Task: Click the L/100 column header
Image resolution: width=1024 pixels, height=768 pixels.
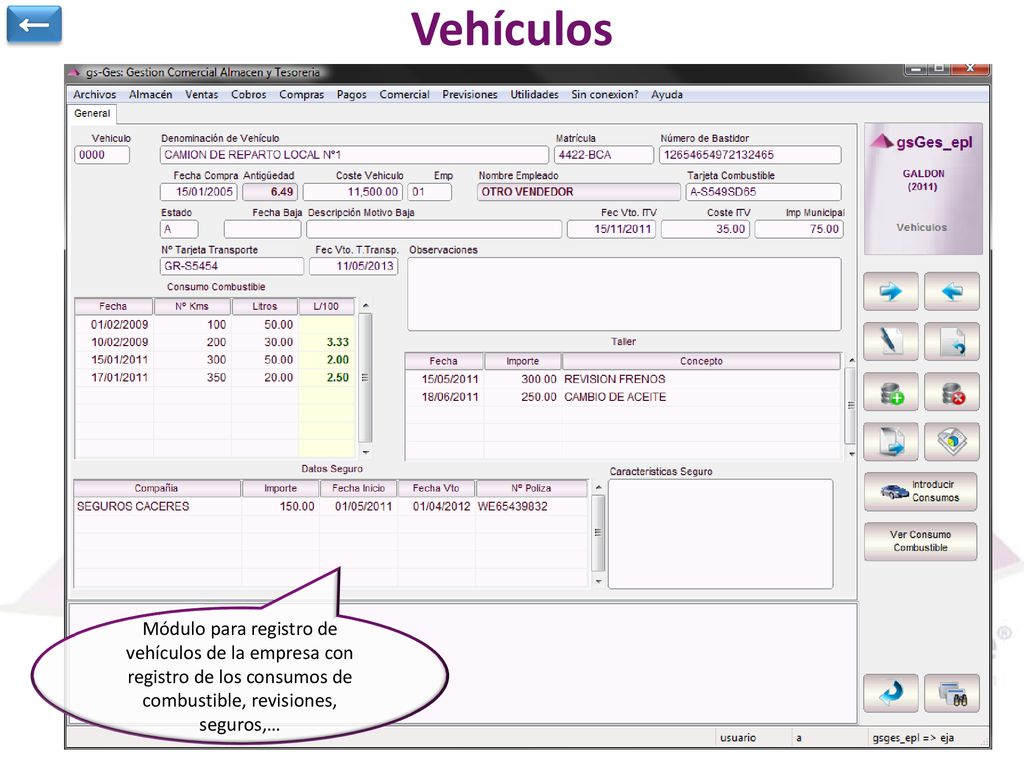Action: click(x=327, y=306)
